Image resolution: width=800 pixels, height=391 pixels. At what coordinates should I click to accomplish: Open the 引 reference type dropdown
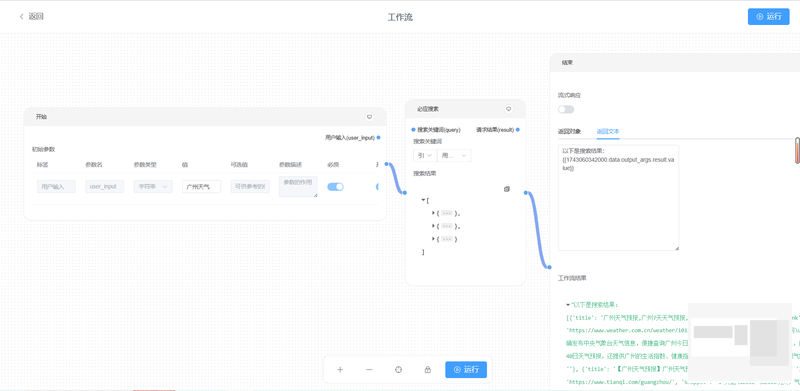[424, 156]
